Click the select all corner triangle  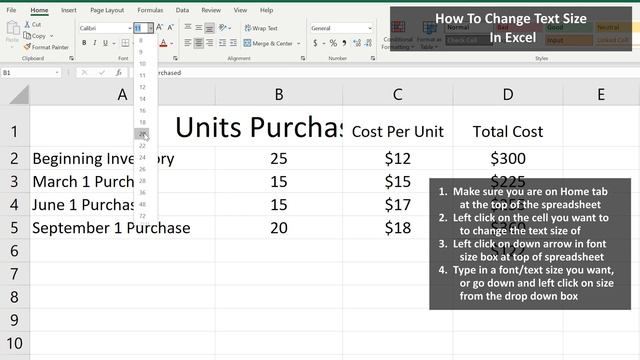(20, 94)
